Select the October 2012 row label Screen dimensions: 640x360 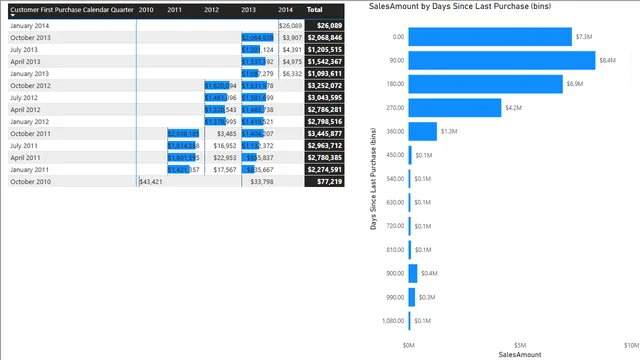pyautogui.click(x=30, y=86)
